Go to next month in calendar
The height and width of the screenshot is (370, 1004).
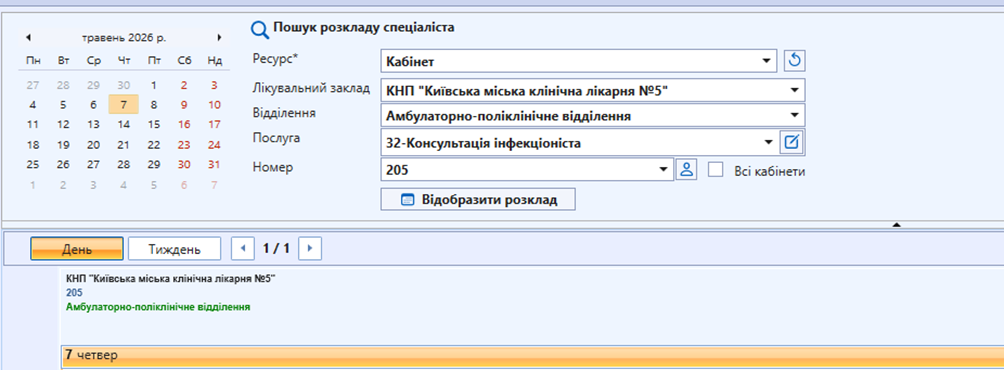[x=219, y=38]
